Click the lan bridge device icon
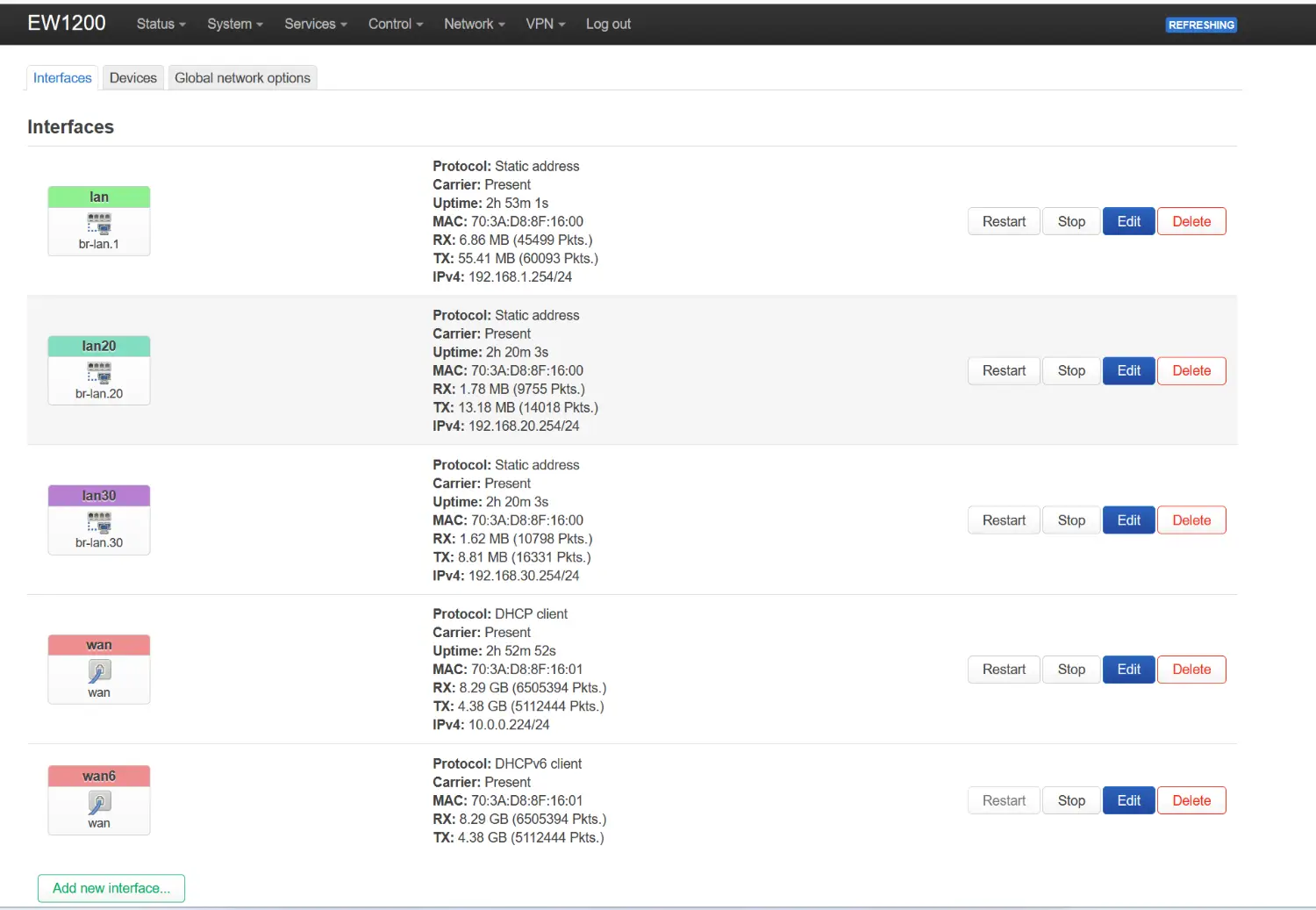This screenshot has height=910, width=1316. click(99, 223)
